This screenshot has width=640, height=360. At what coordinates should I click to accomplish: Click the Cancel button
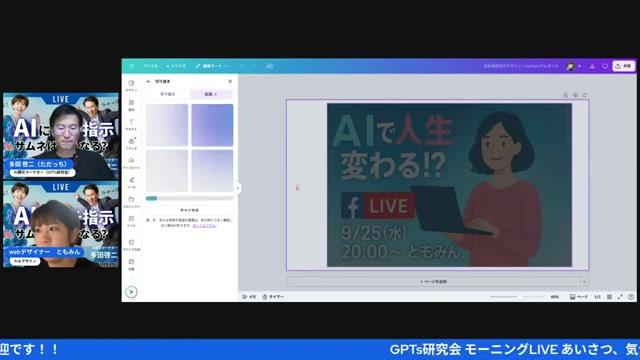189,210
